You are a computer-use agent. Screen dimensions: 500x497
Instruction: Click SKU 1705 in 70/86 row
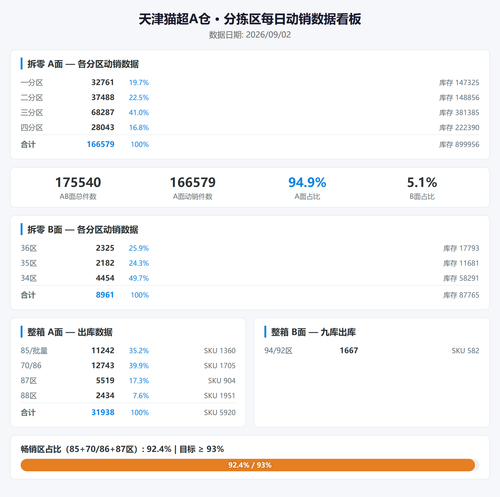(220, 365)
